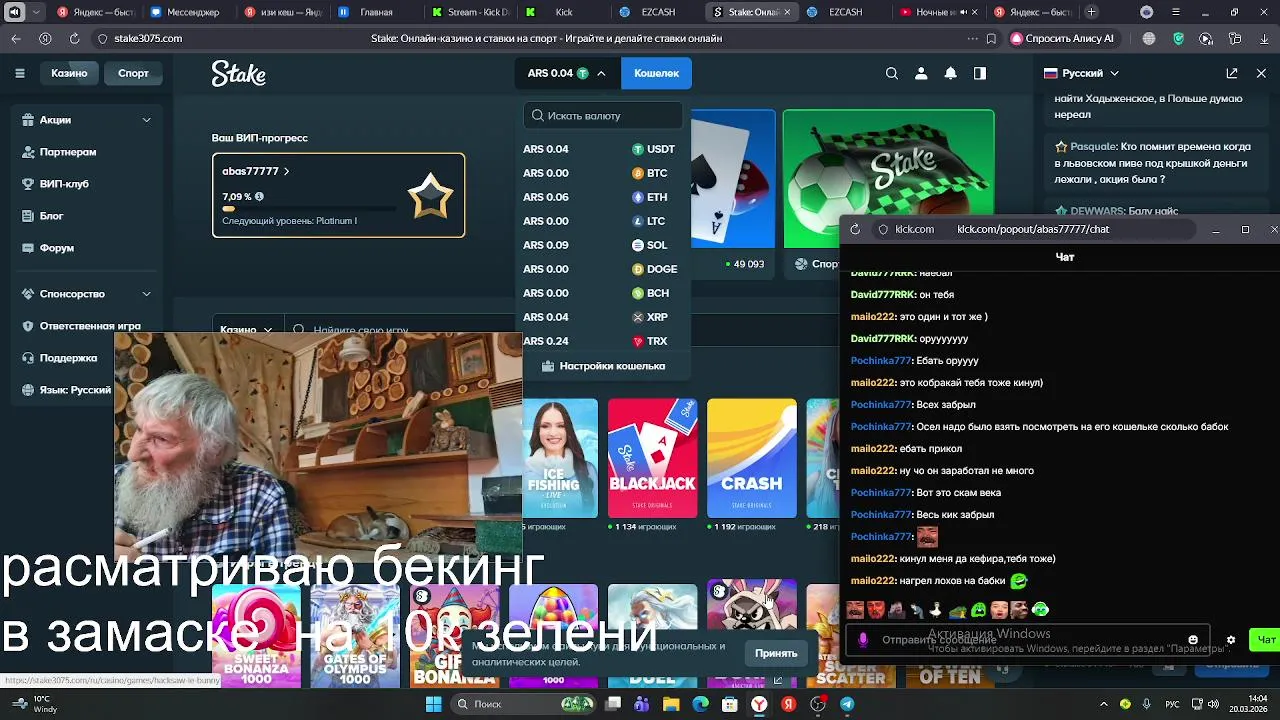Screen dimensions: 1280x720
Task: Select XRP currency row
Action: tap(603, 317)
